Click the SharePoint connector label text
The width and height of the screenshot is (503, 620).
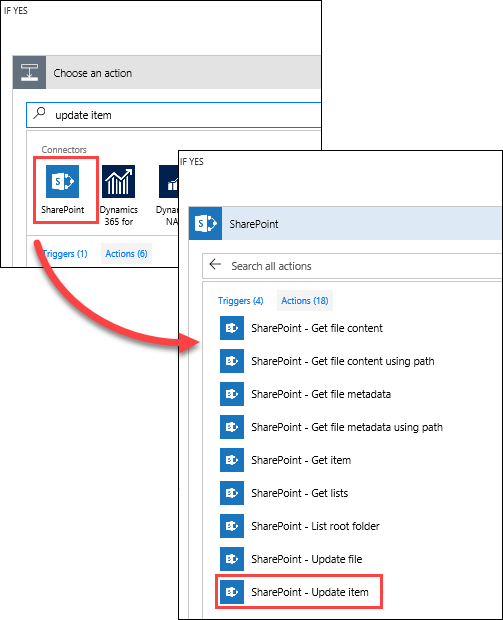[62, 210]
